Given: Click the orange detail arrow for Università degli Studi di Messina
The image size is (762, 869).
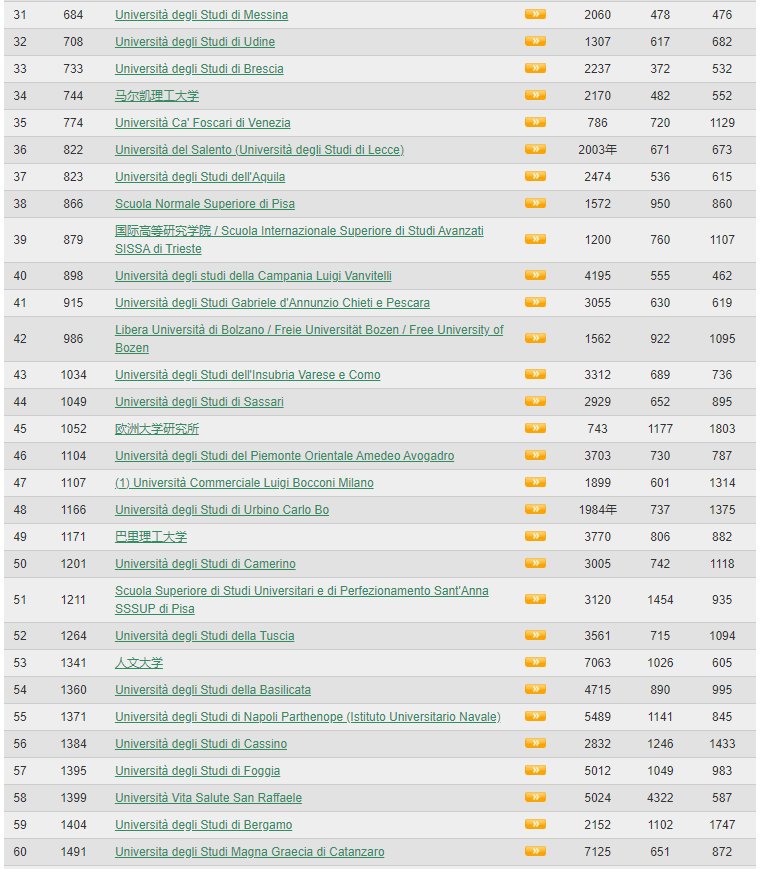Looking at the screenshot, I should [535, 14].
